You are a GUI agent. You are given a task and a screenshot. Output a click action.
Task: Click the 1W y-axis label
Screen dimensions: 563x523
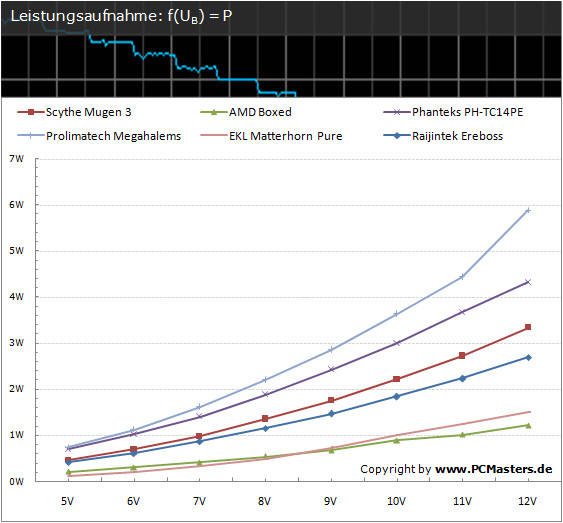pos(16,435)
